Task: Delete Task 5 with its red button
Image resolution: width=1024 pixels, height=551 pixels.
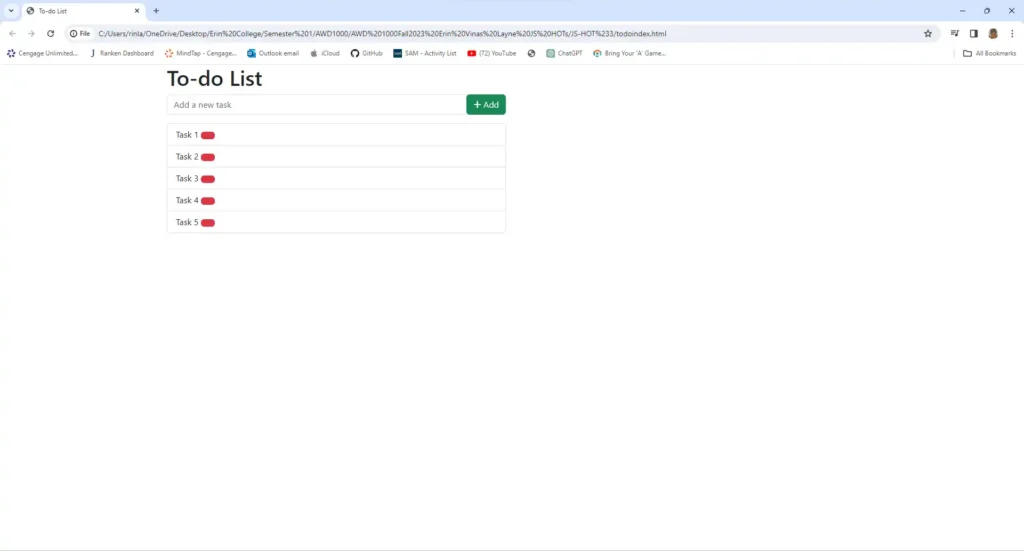Action: coord(208,223)
